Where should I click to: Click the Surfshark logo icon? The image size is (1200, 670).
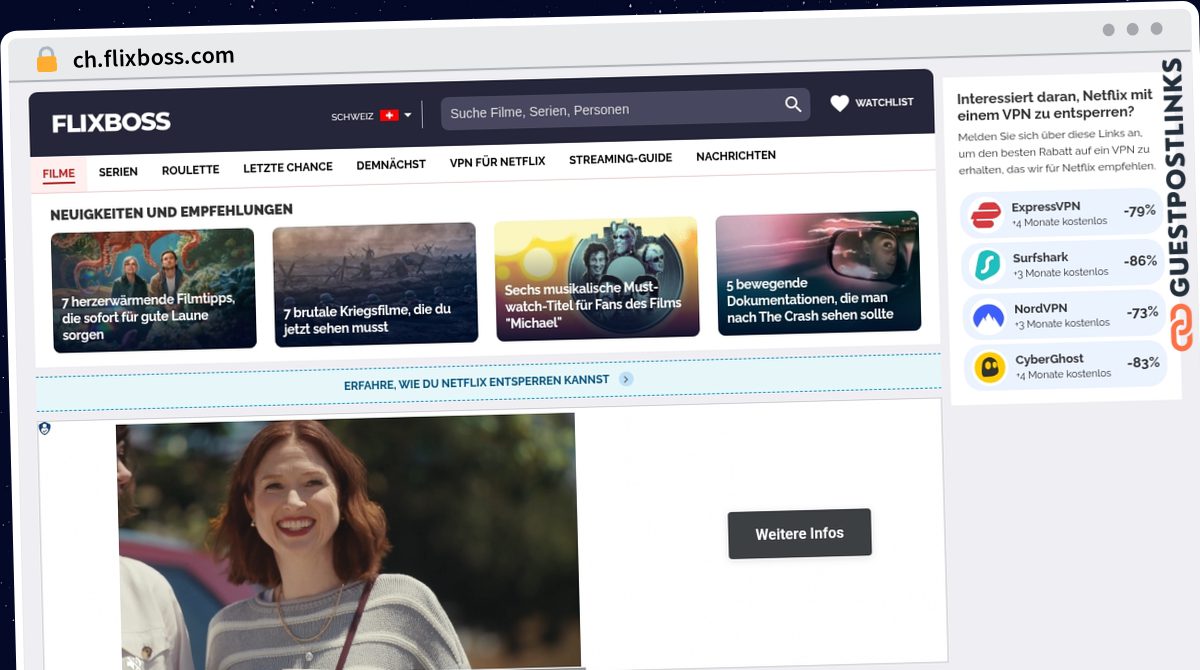(987, 265)
